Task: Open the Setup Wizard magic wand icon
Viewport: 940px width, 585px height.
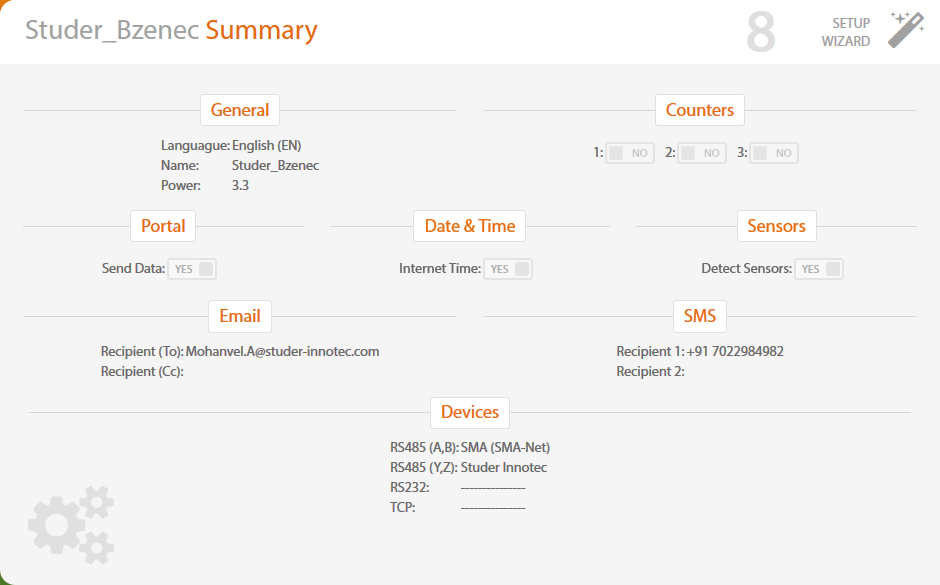Action: (906, 29)
